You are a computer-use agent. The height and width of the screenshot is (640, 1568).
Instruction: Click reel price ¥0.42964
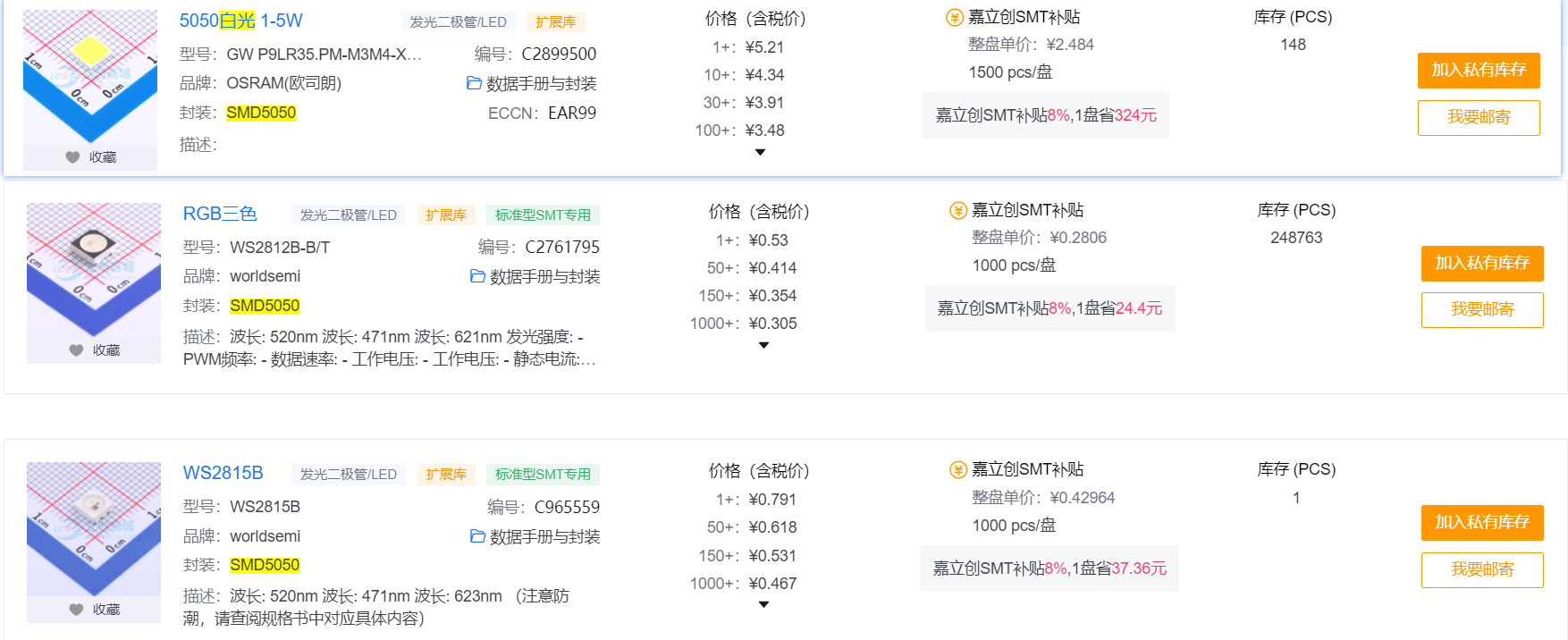coord(1083,498)
